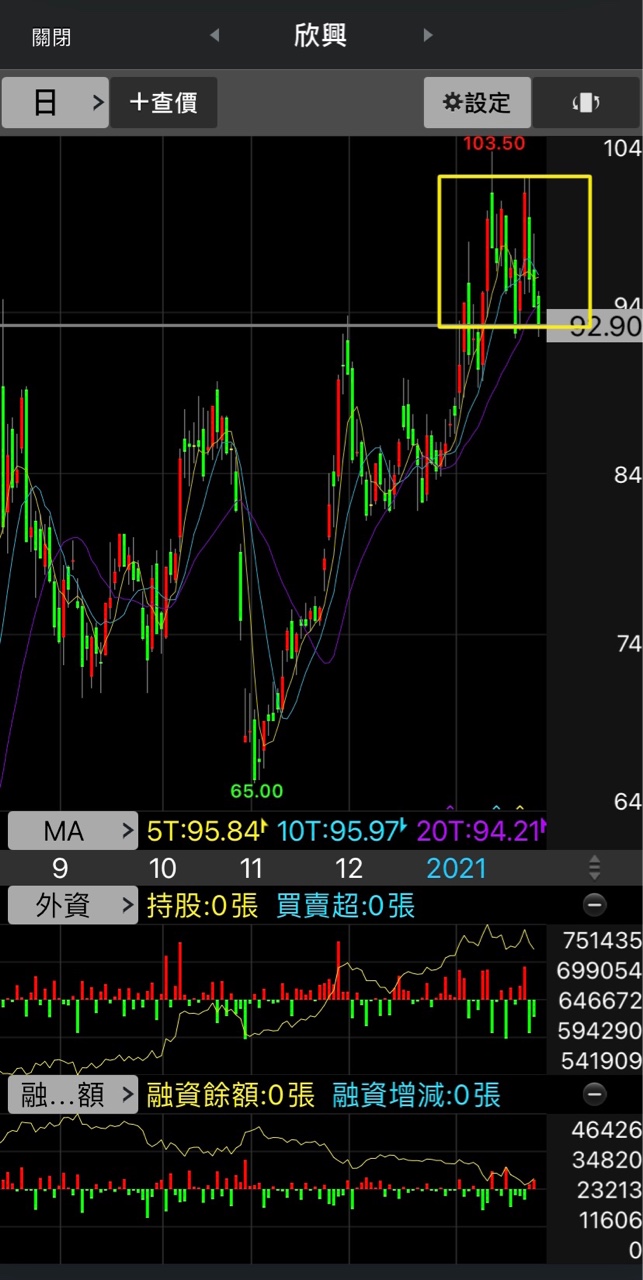Tap the 103.50 high price label
Viewport: 643px width, 1280px height.
(x=493, y=143)
